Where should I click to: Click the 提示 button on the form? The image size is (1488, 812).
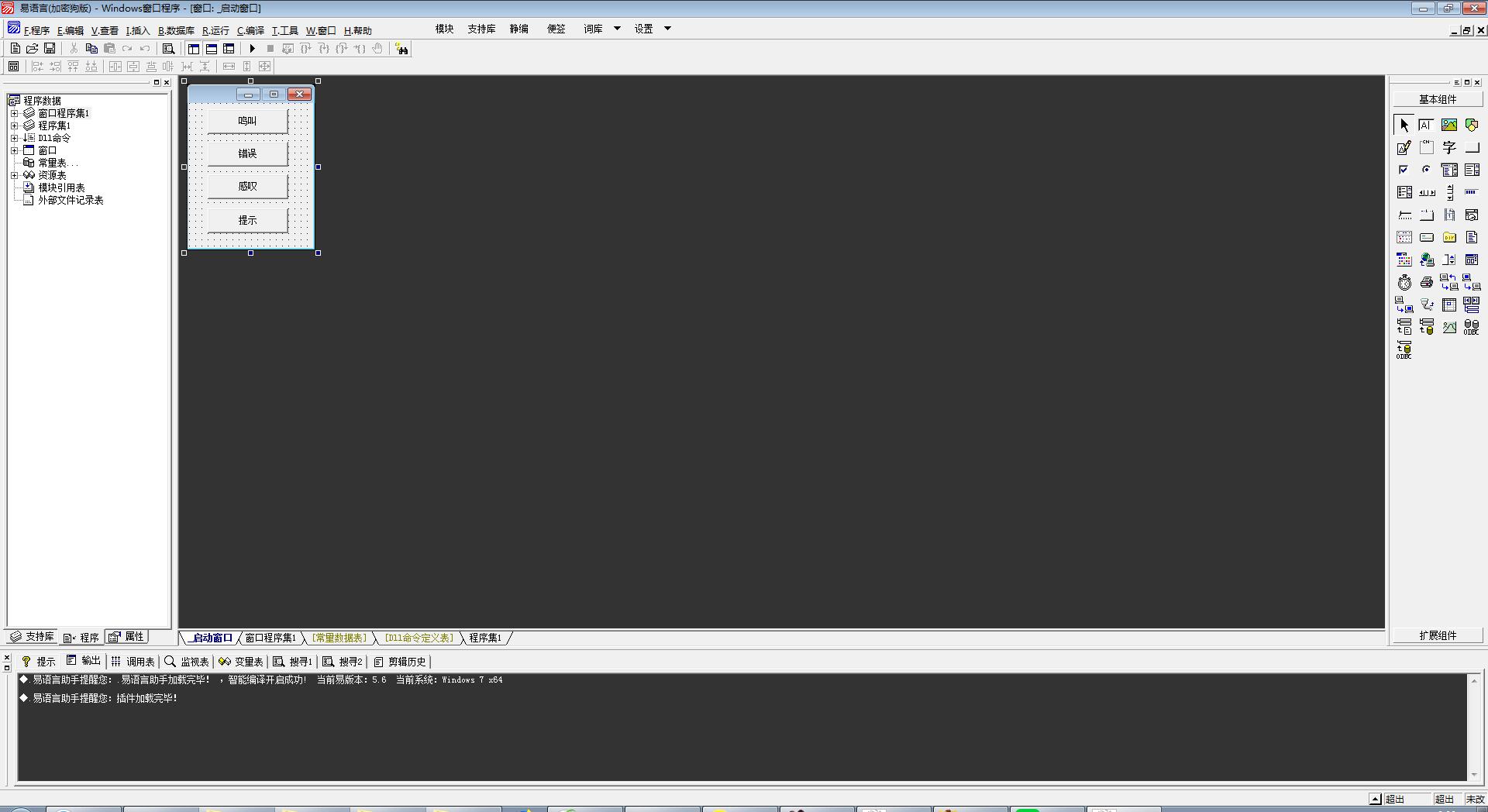(x=247, y=220)
